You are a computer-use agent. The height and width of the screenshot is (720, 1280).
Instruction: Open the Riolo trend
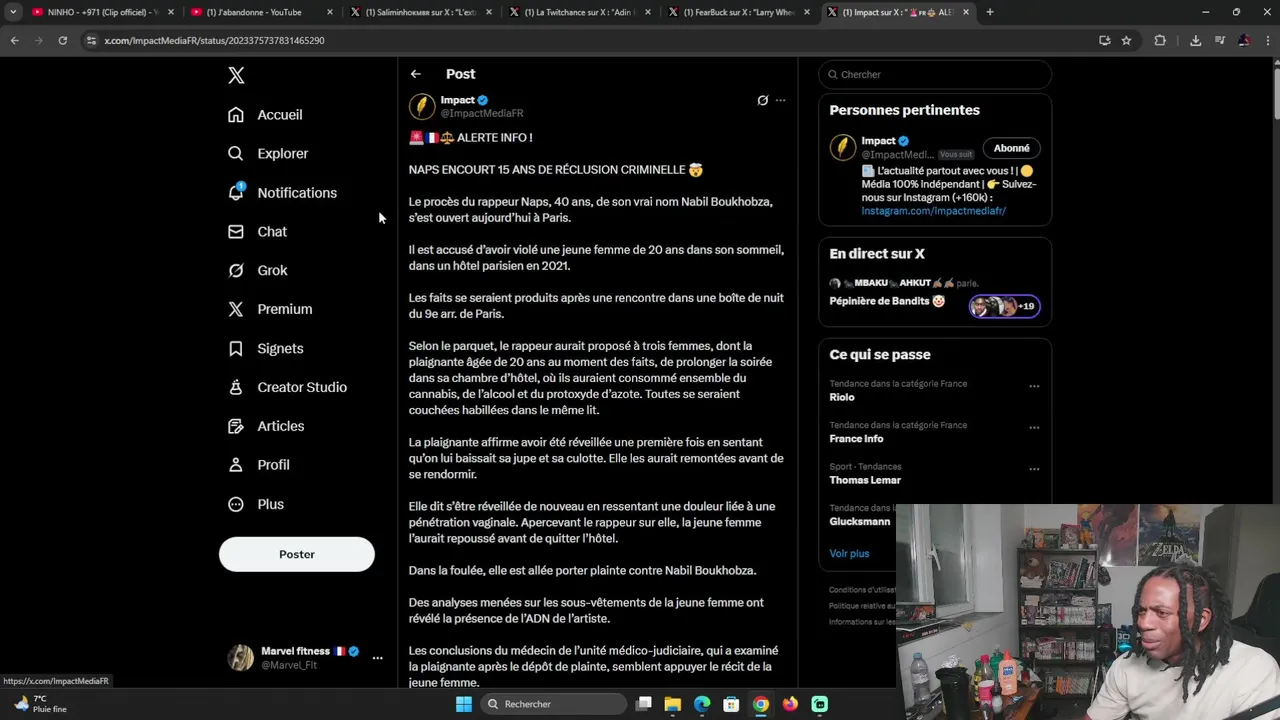pyautogui.click(x=842, y=397)
